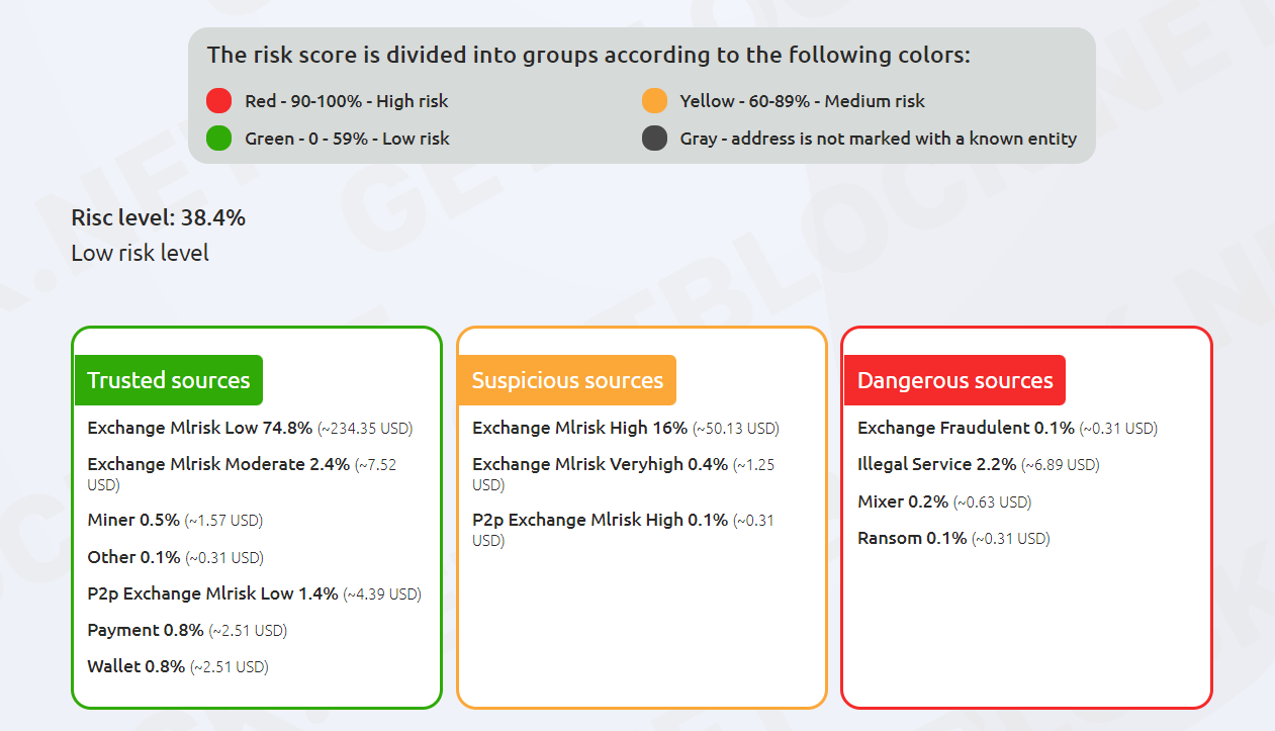Click the Miner 0.5% entry
The height and width of the screenshot is (731, 1275).
pyautogui.click(x=175, y=520)
